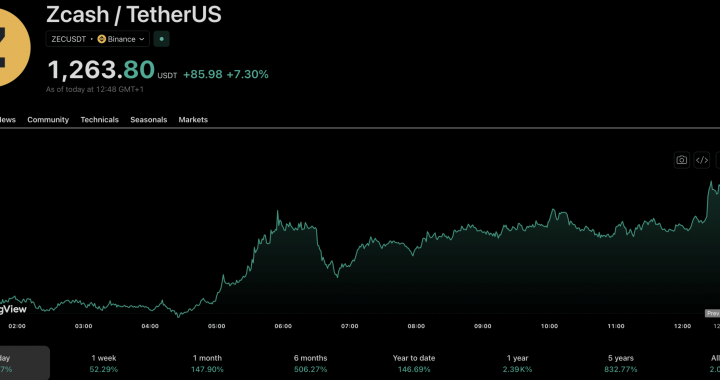Open the ZECUSDT Binance exchange dropdown
Screen dimensions: 720x380
(x=97, y=39)
